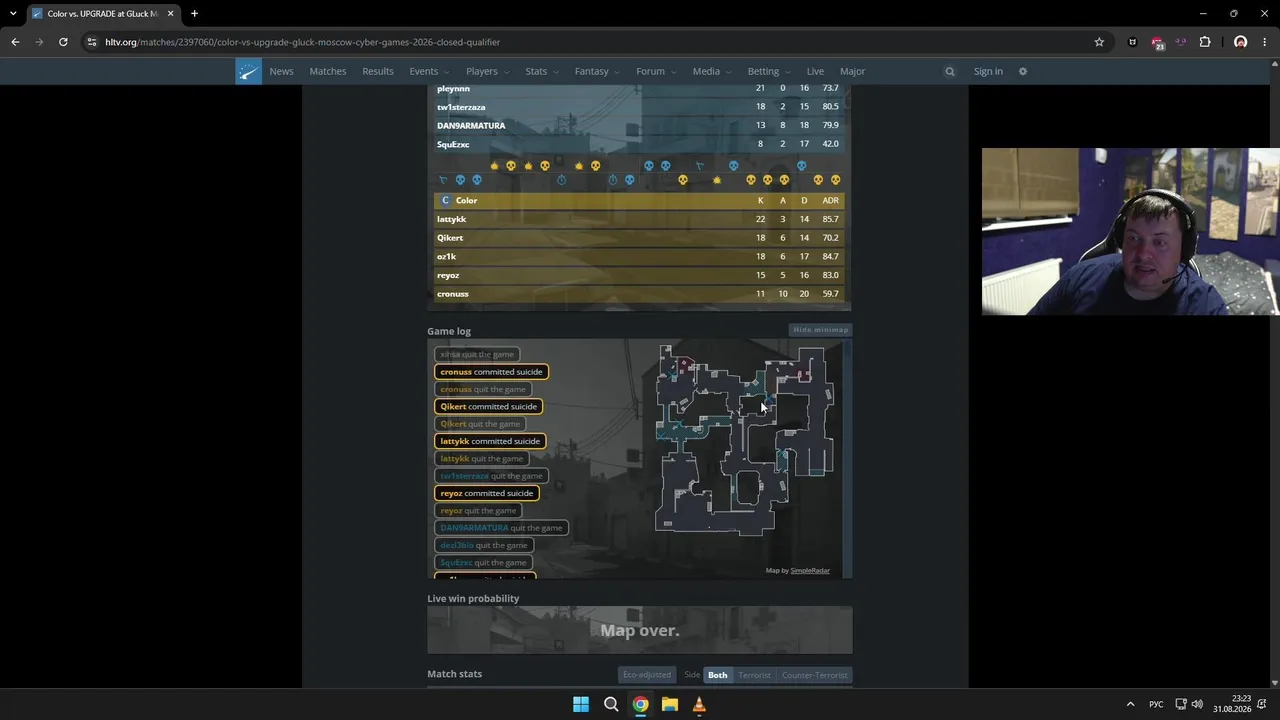Viewport: 1280px width, 720px height.
Task: Open the Live menu item
Action: [x=815, y=71]
